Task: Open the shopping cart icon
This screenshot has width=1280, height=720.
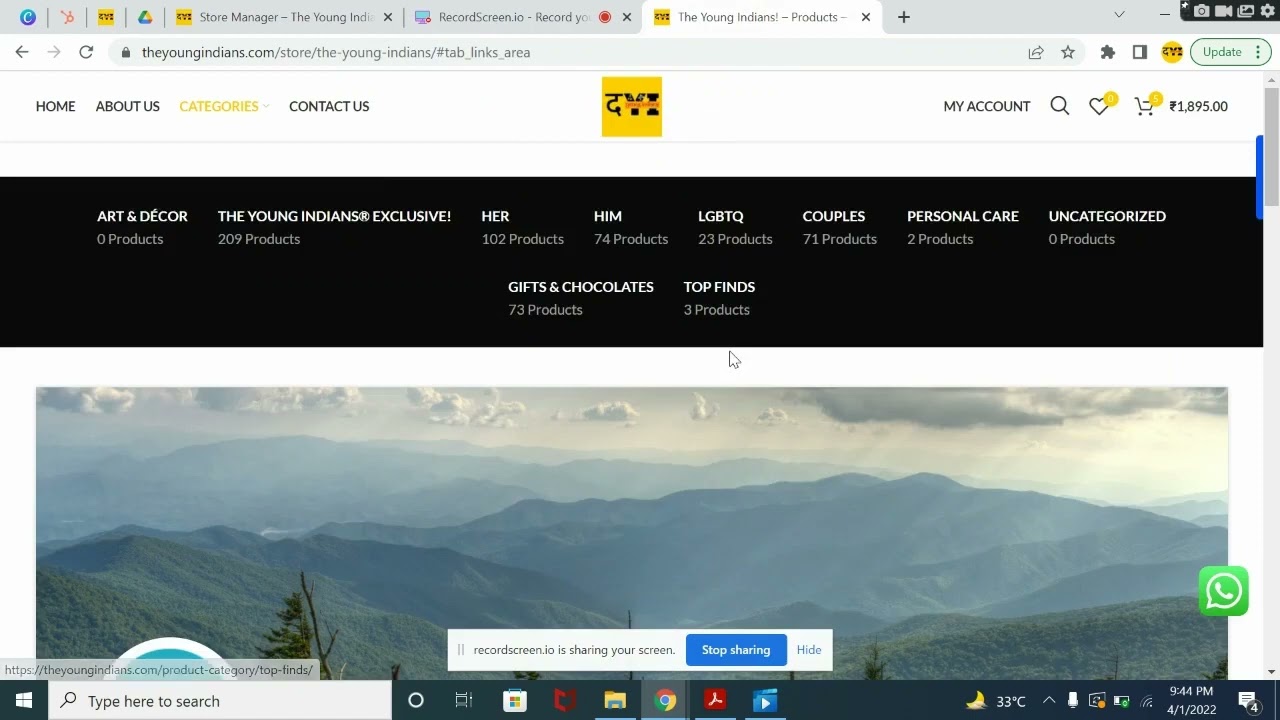Action: [1144, 106]
